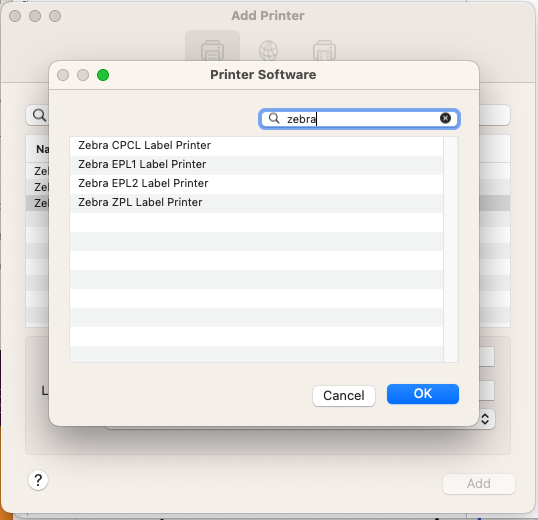The height and width of the screenshot is (520, 538).
Task: Click the magnifier icon in Printer Software search
Action: pyautogui.click(x=274, y=119)
